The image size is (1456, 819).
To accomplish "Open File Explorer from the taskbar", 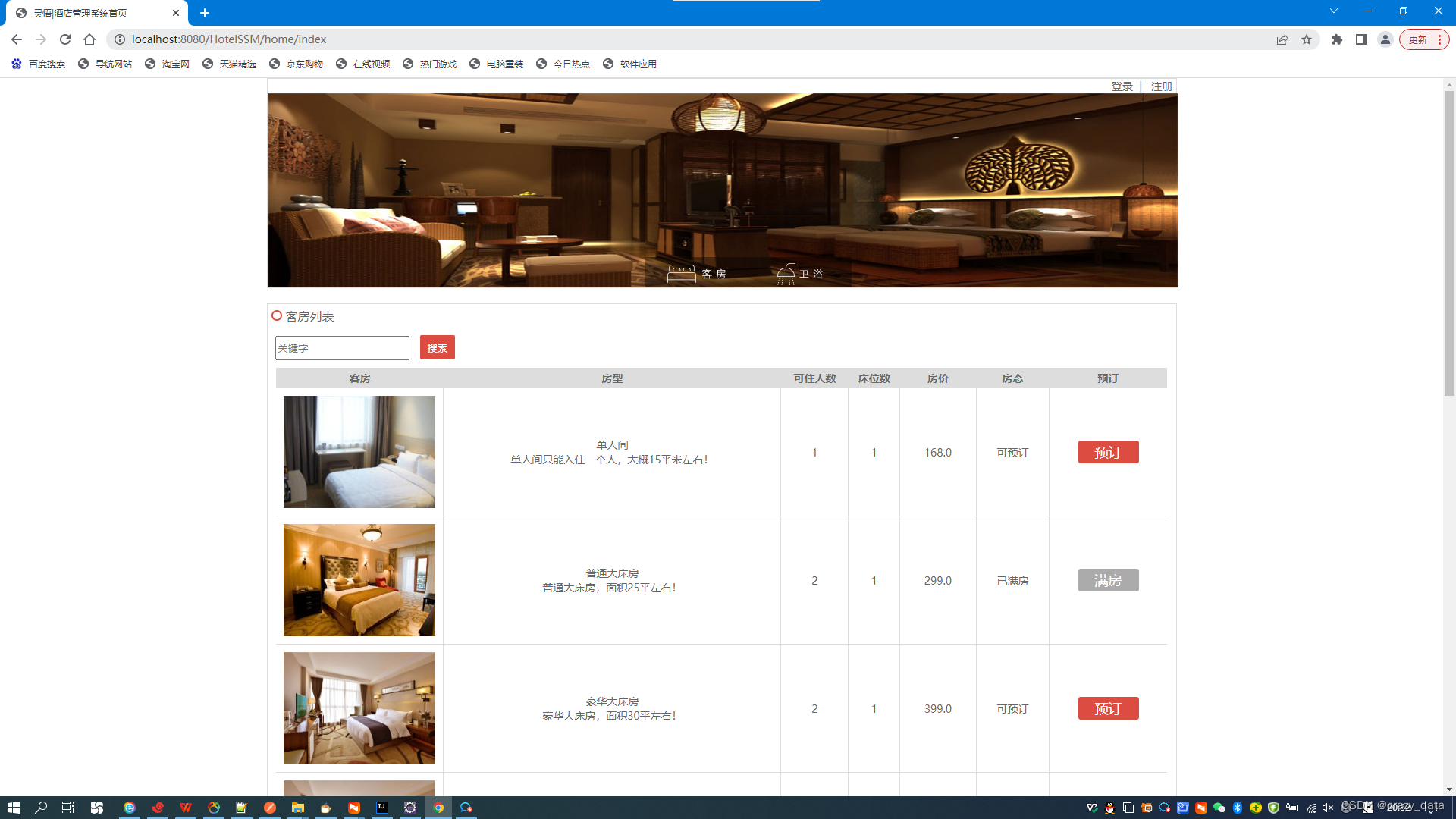I will point(297,808).
